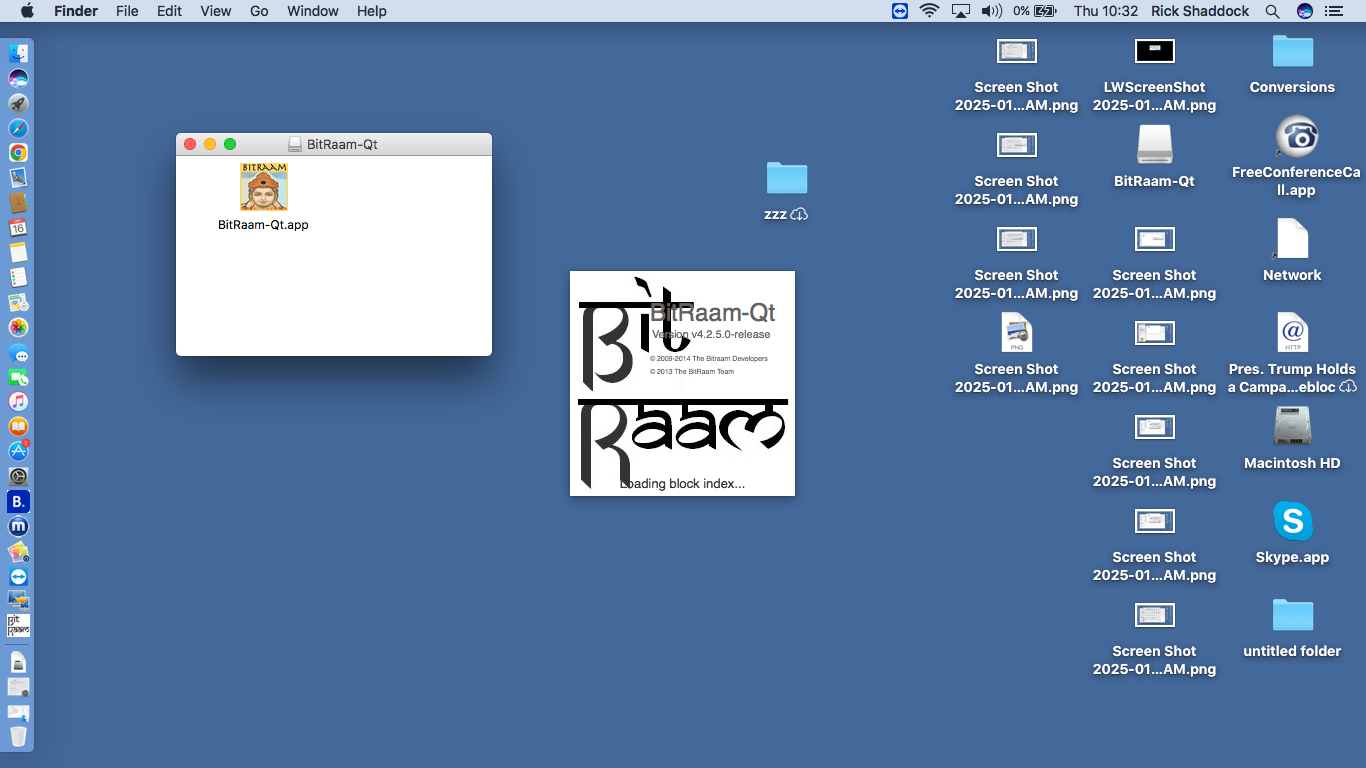This screenshot has width=1366, height=768.
Task: Open iTunes music icon in dock
Action: click(x=18, y=402)
